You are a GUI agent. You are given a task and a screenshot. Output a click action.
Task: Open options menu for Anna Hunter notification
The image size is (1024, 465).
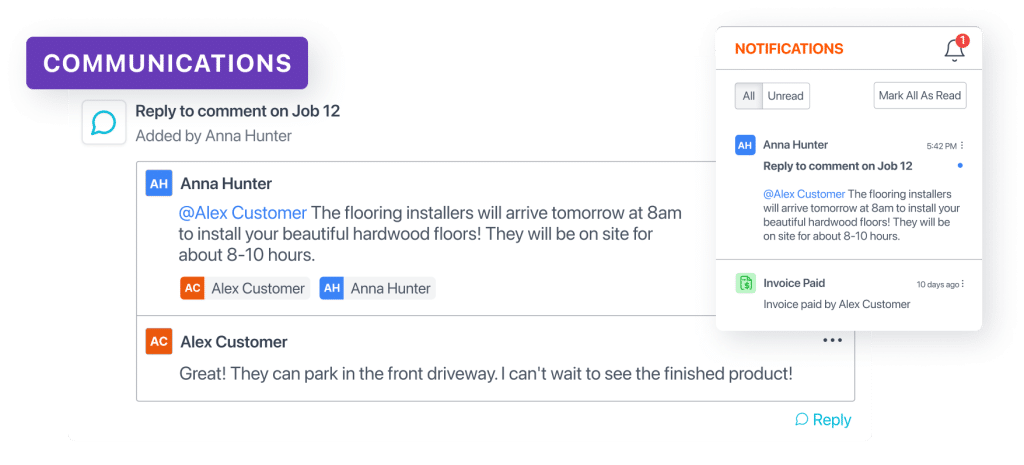click(962, 146)
